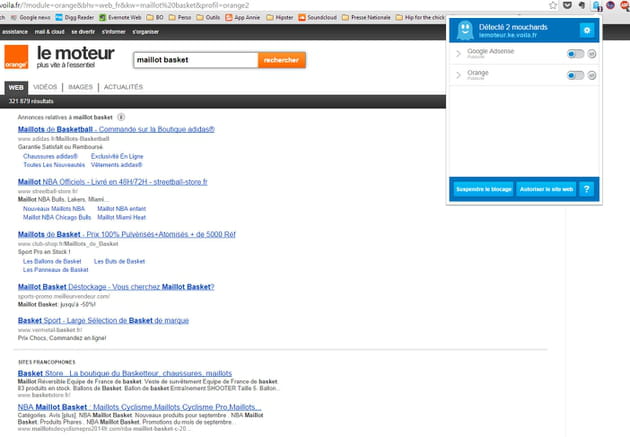Viewport: 630px width, 437px height.
Task: Click the maillot basket search field
Action: click(196, 60)
